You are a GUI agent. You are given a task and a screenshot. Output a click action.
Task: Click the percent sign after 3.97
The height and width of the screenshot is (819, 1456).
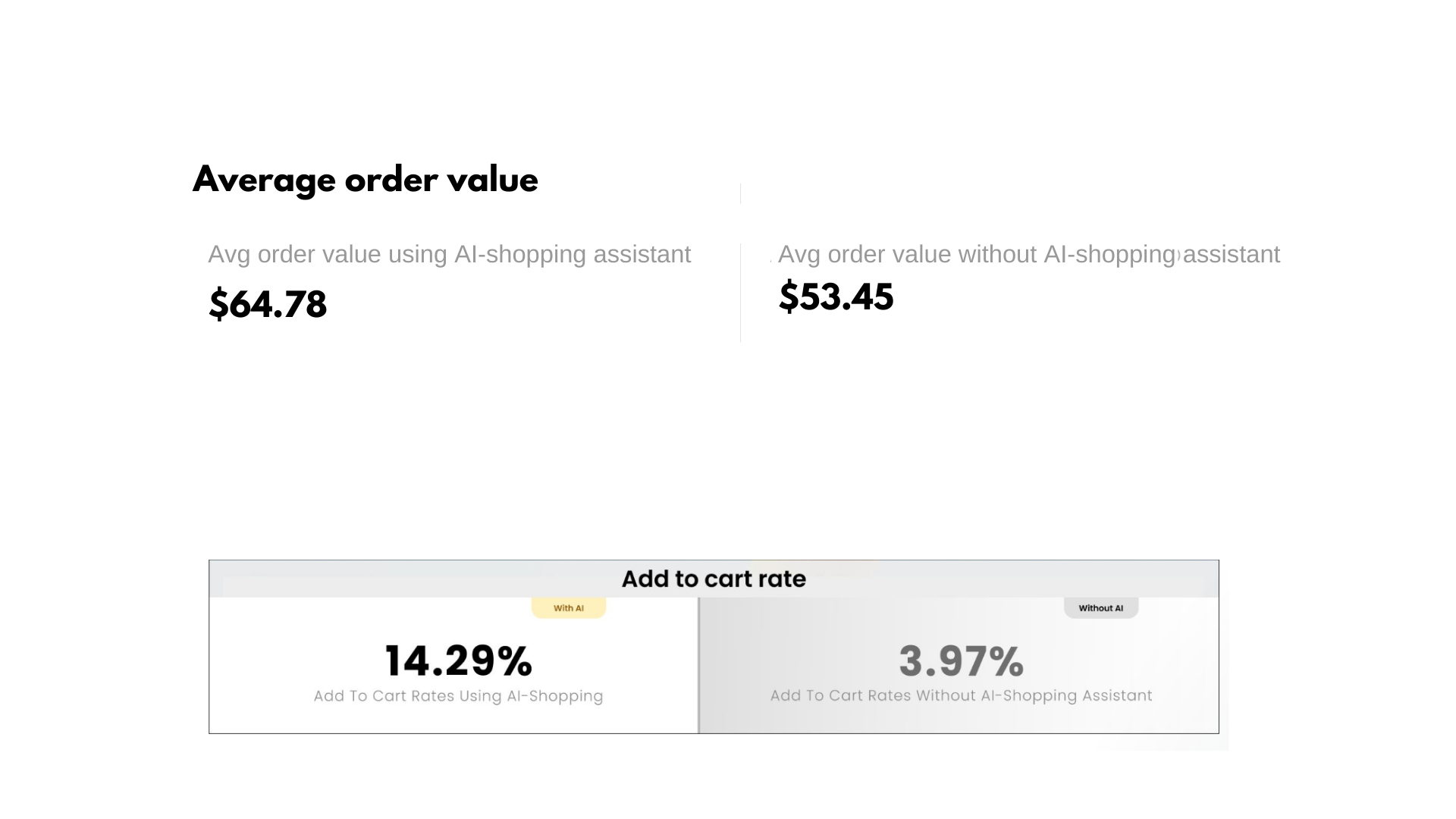pyautogui.click(x=1006, y=661)
